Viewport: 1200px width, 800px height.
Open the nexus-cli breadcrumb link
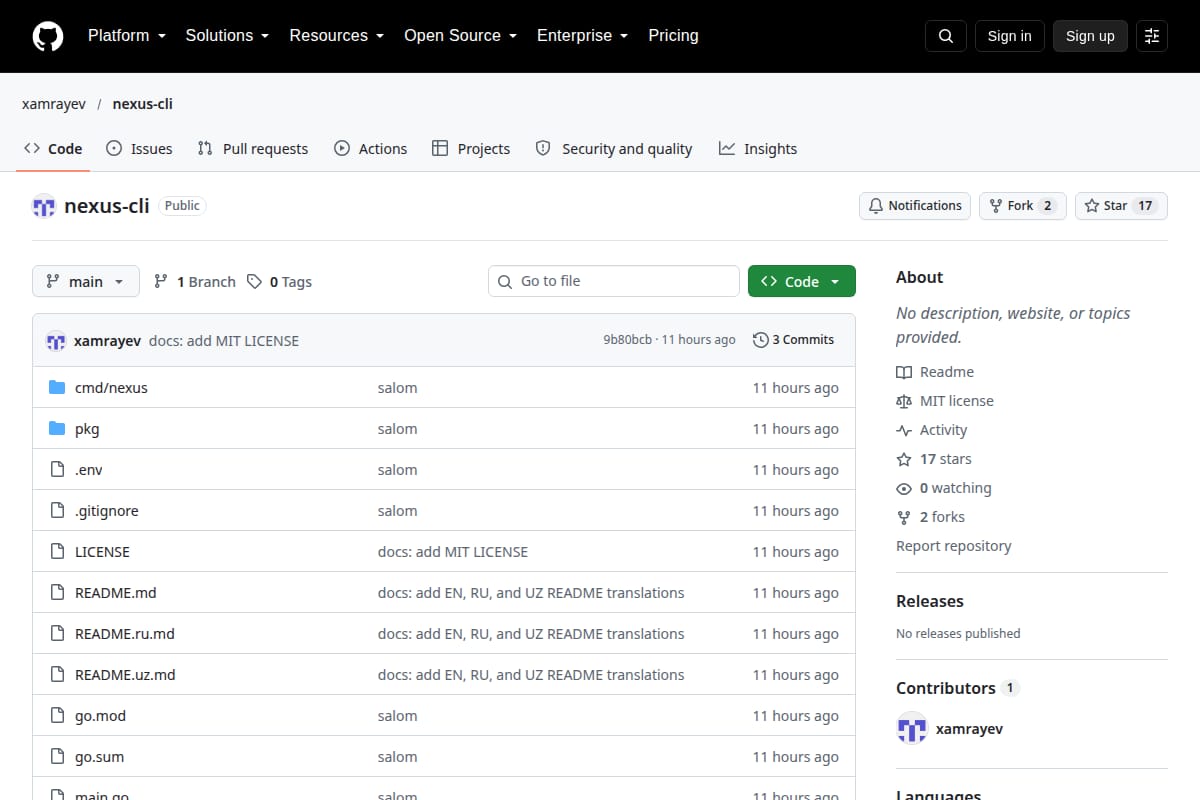(x=143, y=104)
